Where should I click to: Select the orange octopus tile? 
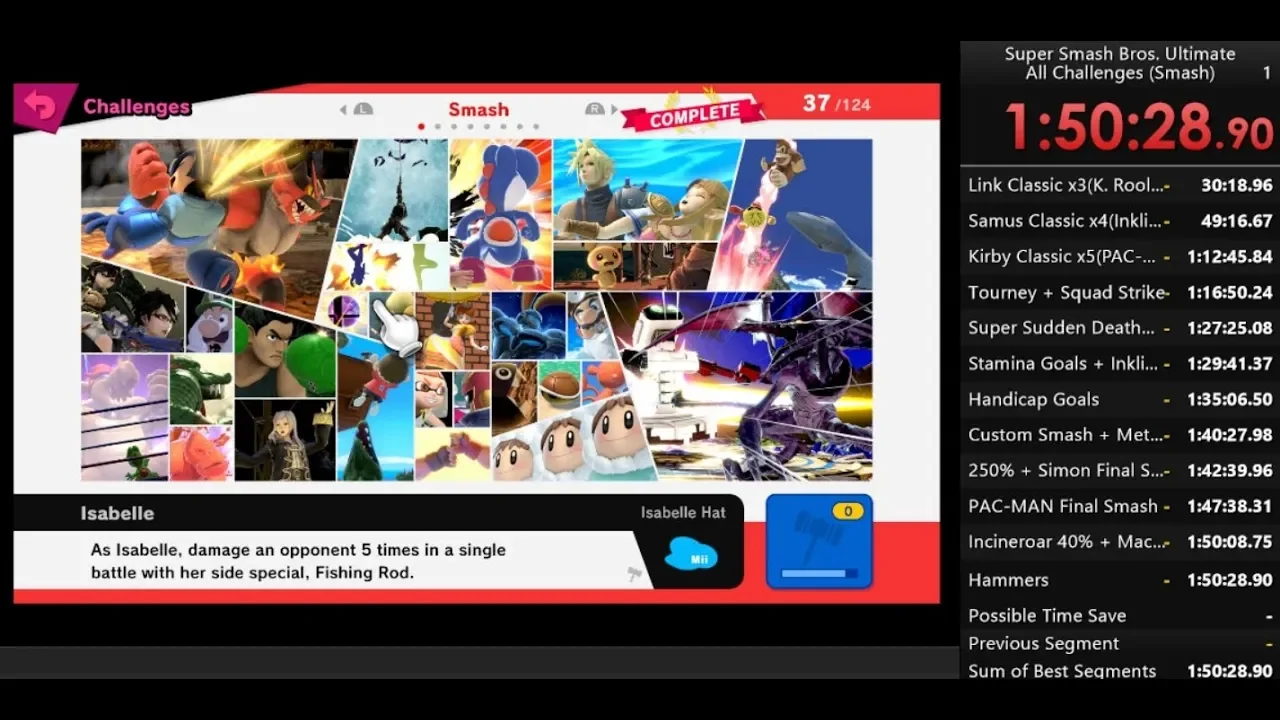pos(605,380)
